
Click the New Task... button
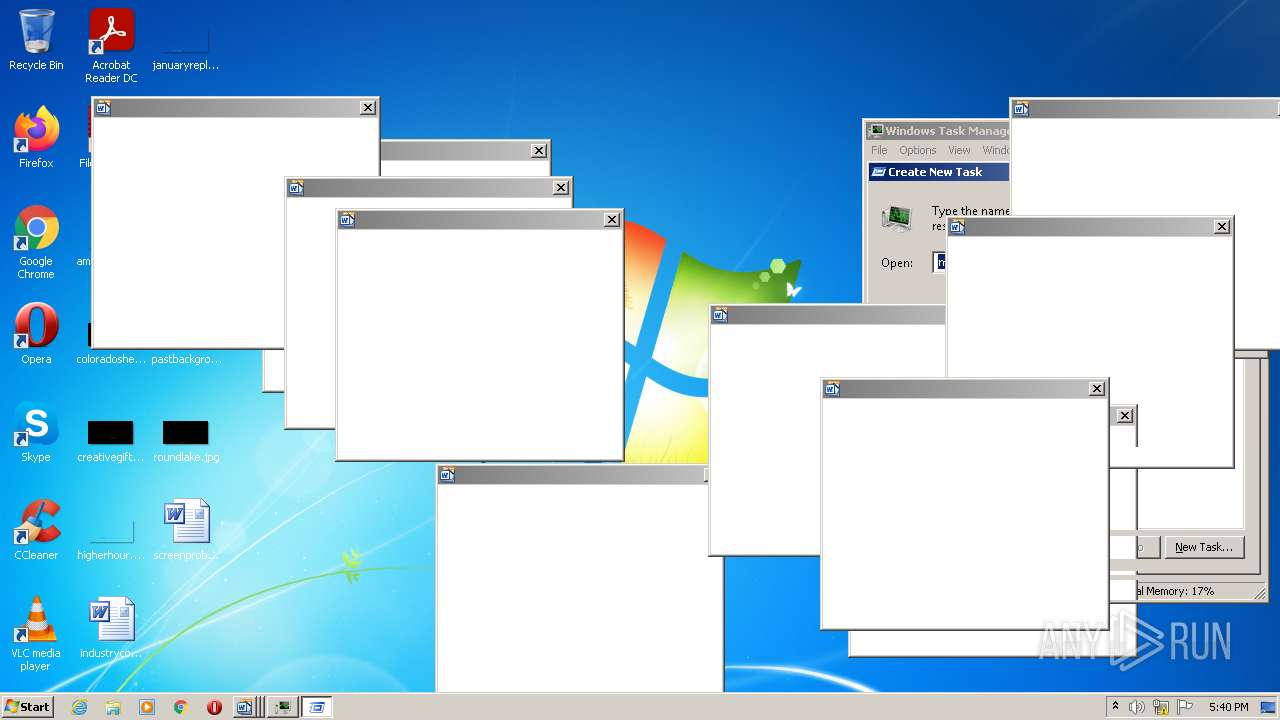(1204, 547)
